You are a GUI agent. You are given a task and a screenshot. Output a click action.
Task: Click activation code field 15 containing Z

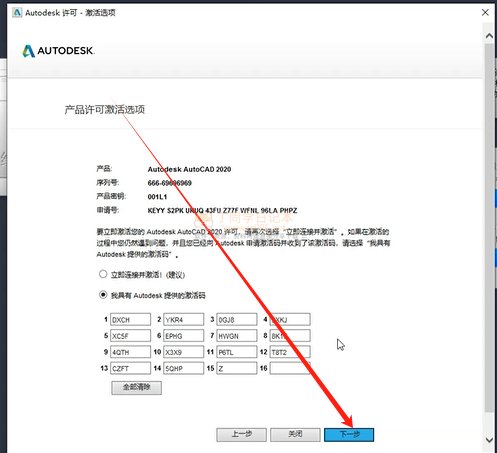coord(237,368)
